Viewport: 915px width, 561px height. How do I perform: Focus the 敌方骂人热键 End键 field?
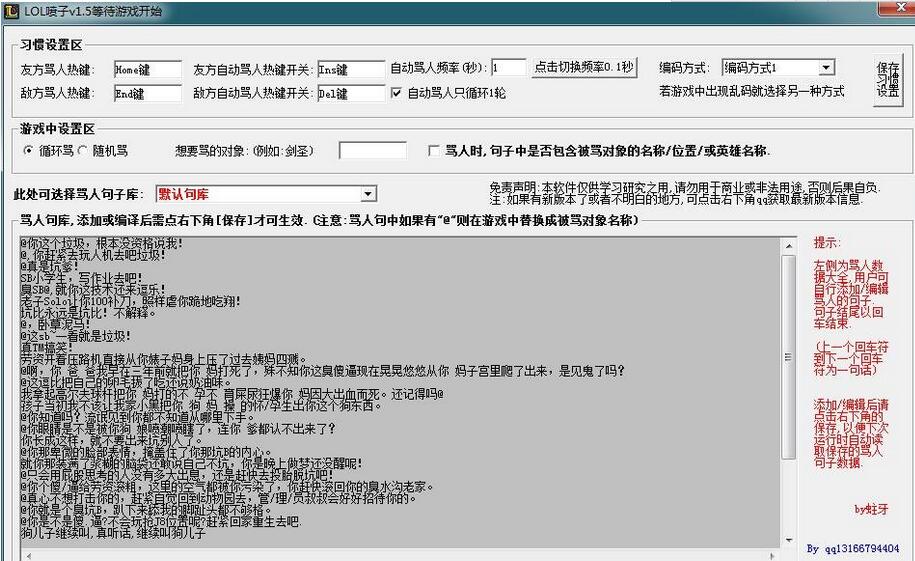click(148, 93)
